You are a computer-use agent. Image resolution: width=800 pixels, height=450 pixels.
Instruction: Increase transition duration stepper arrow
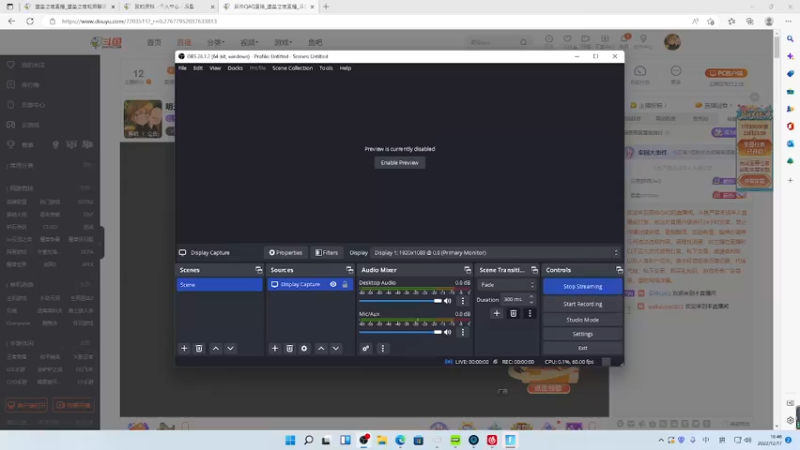[531, 296]
